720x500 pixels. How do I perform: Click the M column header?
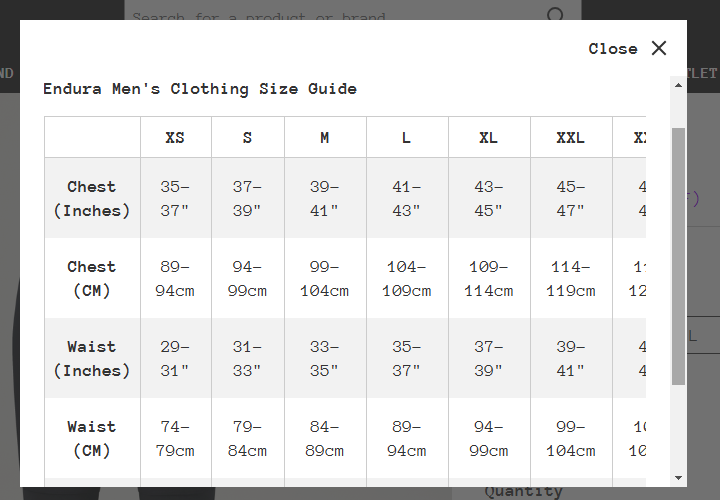click(x=325, y=137)
